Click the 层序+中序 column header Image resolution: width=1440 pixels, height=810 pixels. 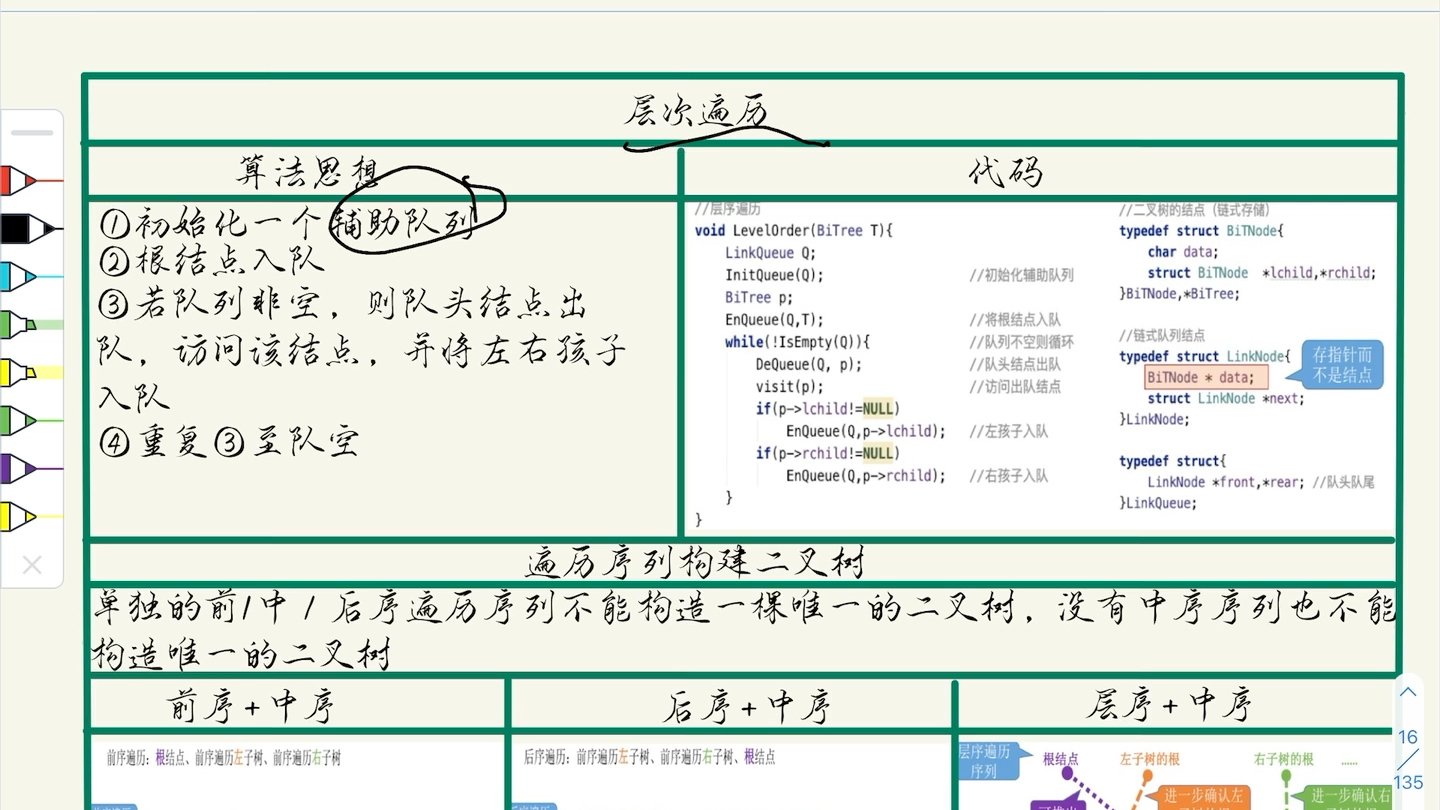click(1170, 705)
